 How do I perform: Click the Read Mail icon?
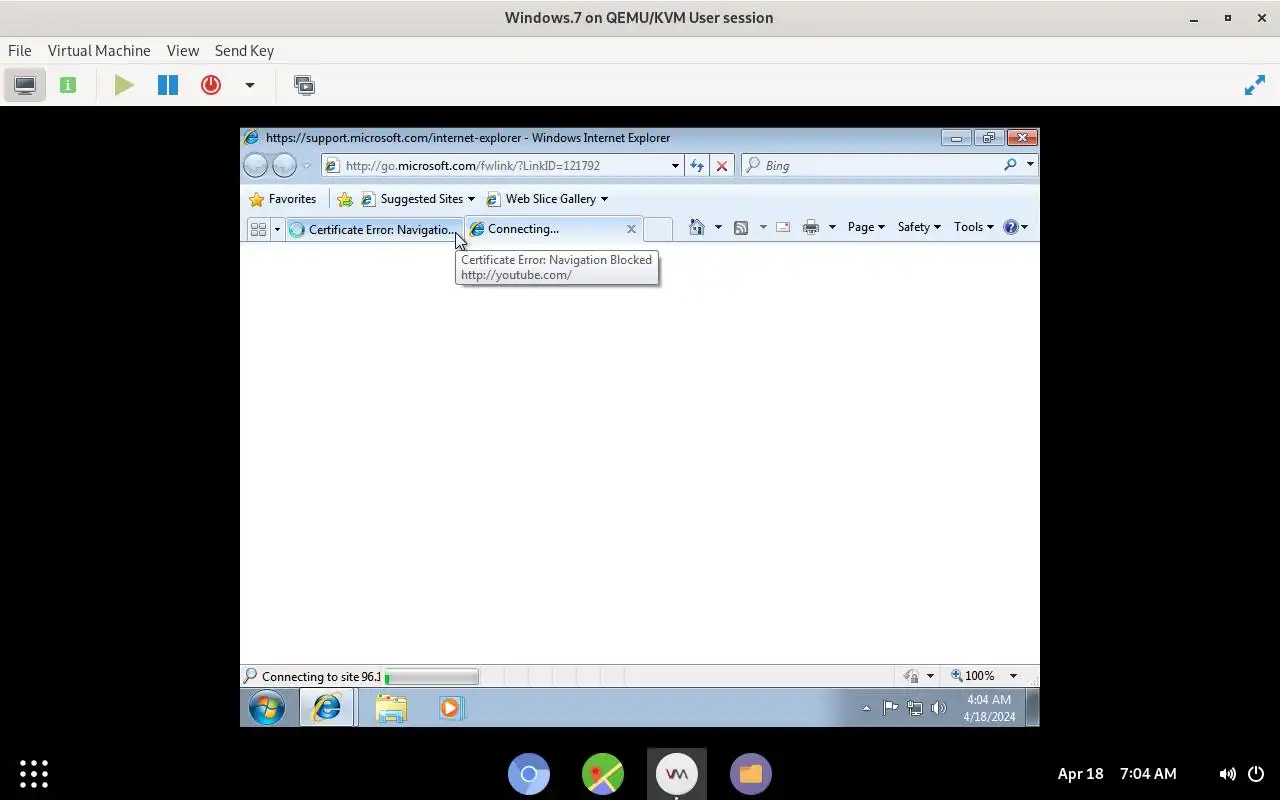click(x=783, y=227)
